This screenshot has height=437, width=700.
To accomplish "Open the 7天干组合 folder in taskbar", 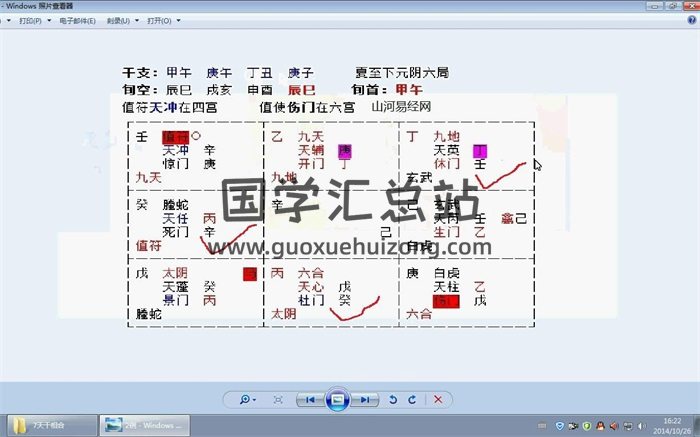I will point(51,425).
